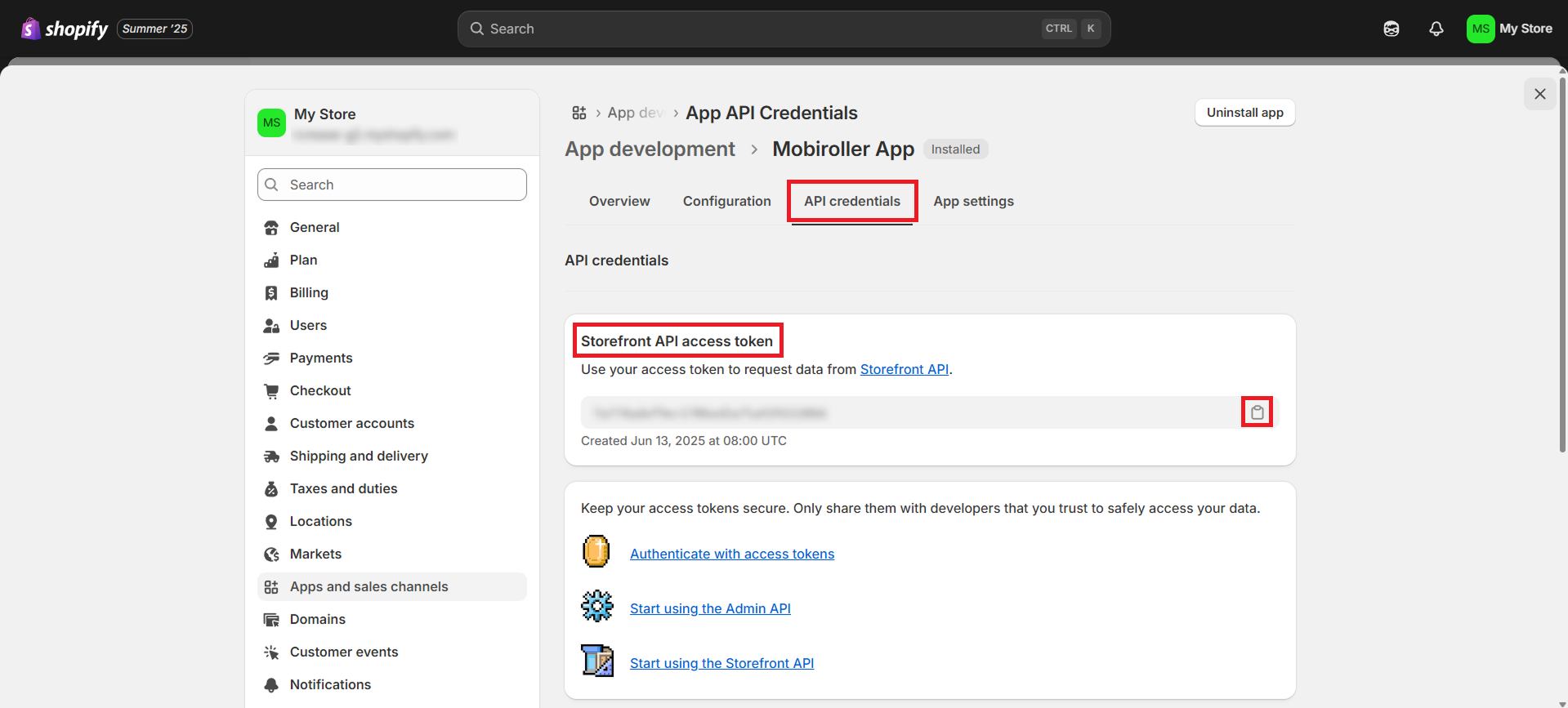Click the Admin API gear icon
Screen dimensions: 1568x708
coord(597,606)
